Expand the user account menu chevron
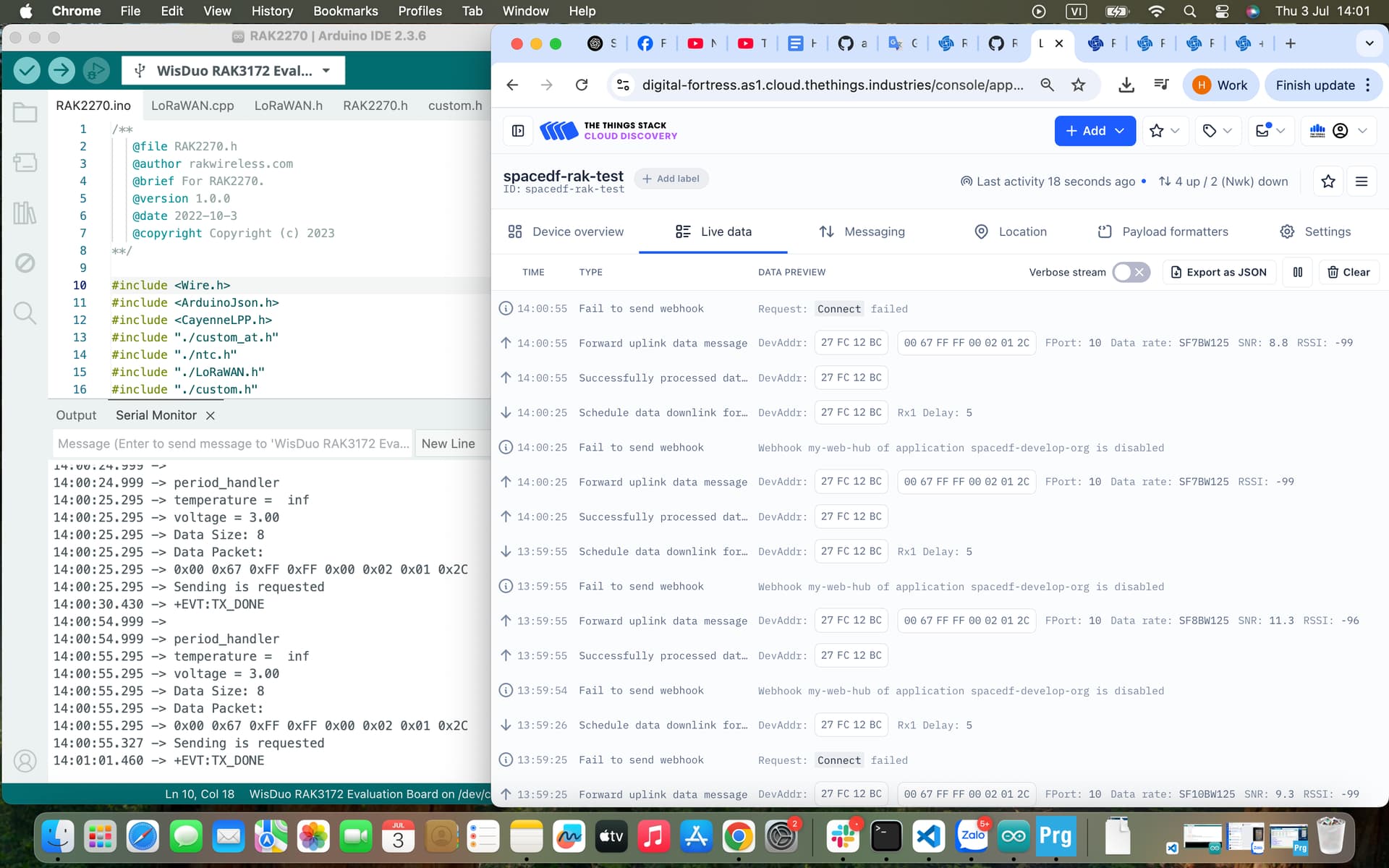 point(1363,131)
